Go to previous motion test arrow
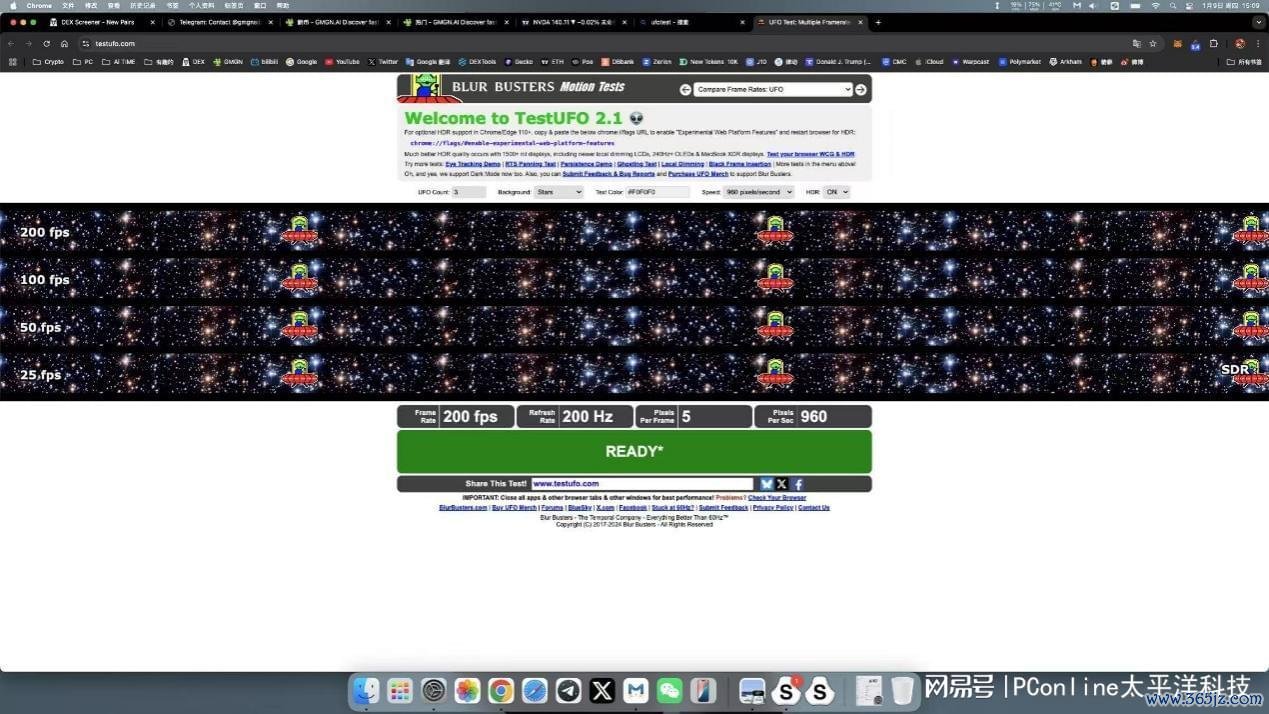The width and height of the screenshot is (1269, 714). (685, 89)
